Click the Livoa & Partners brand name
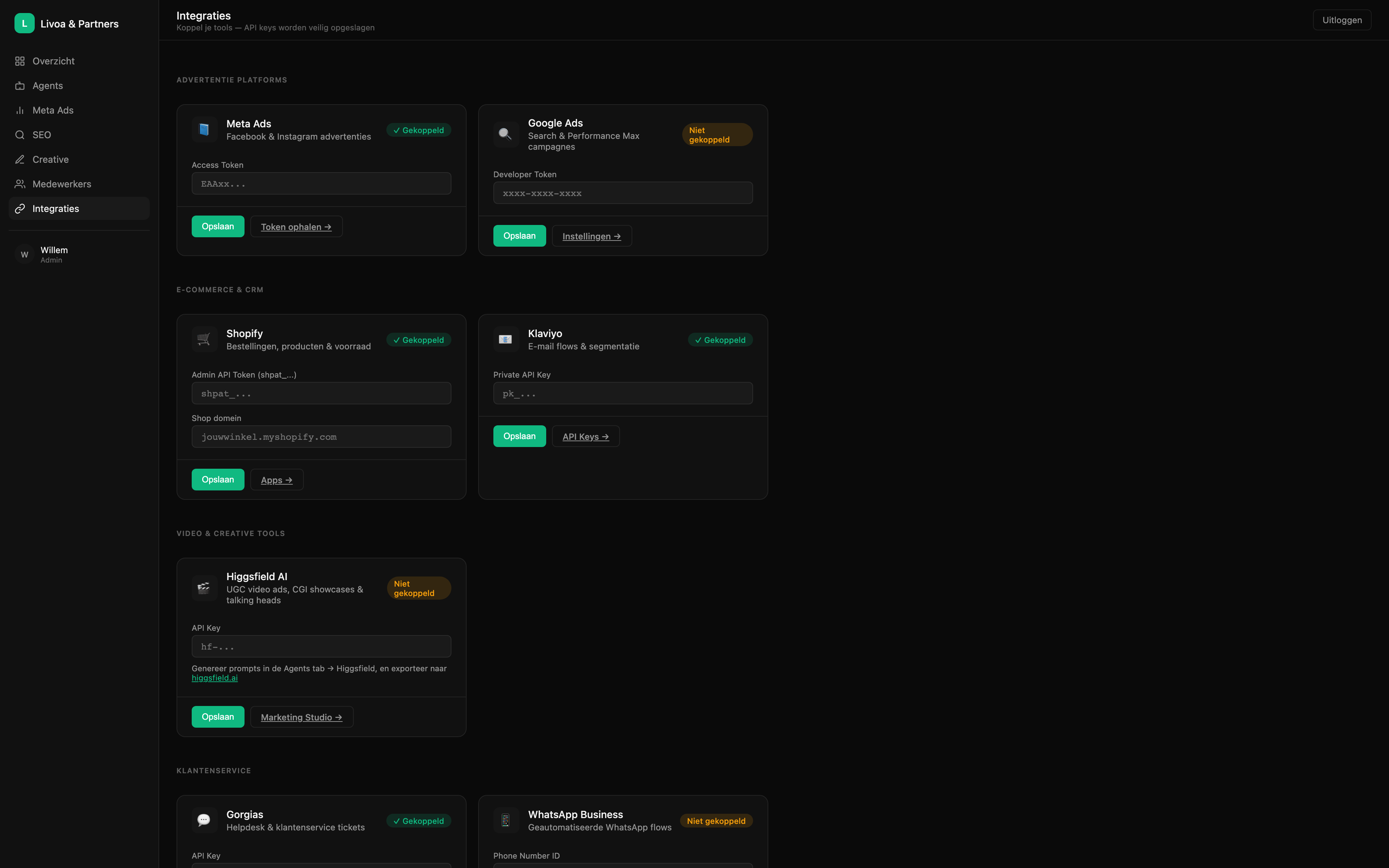The image size is (1389, 868). [80, 24]
